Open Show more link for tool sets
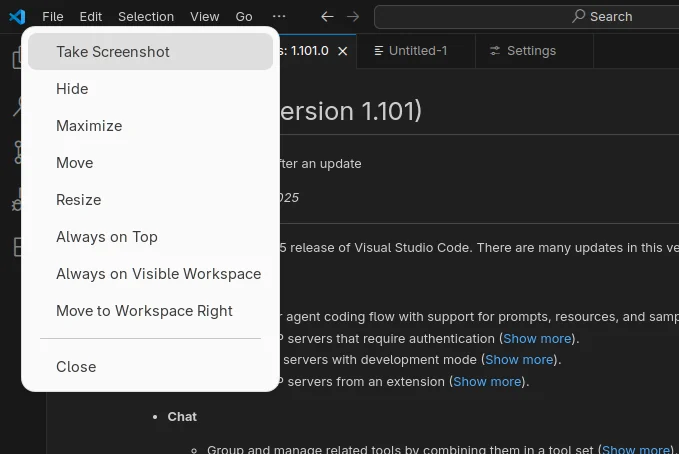This screenshot has width=679, height=454. click(636, 449)
